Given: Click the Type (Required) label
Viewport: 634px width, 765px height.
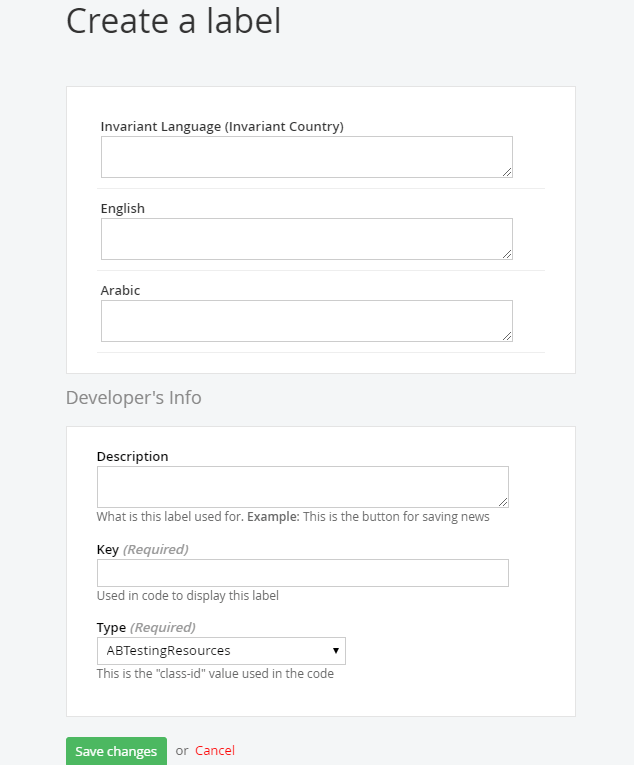Looking at the screenshot, I should coord(146,628).
